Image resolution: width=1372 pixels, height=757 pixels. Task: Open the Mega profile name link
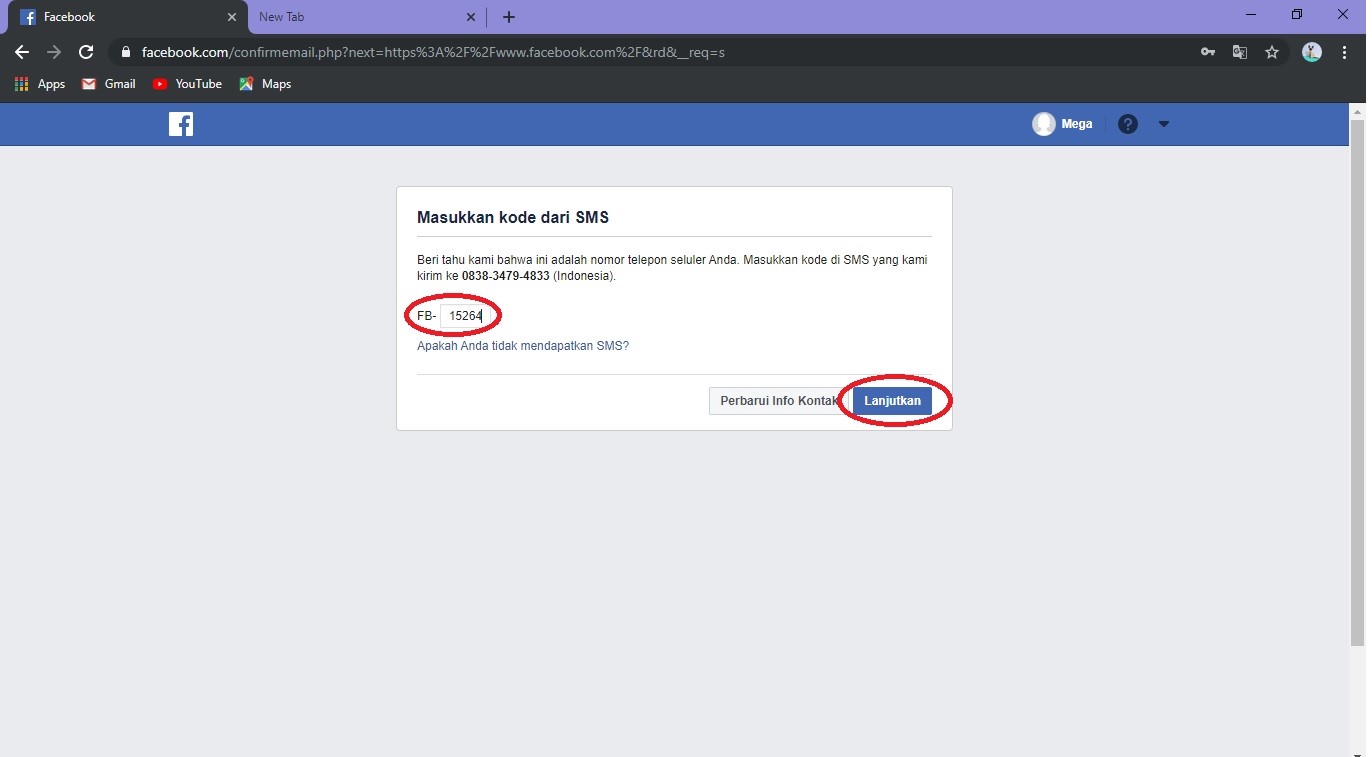pyautogui.click(x=1077, y=124)
